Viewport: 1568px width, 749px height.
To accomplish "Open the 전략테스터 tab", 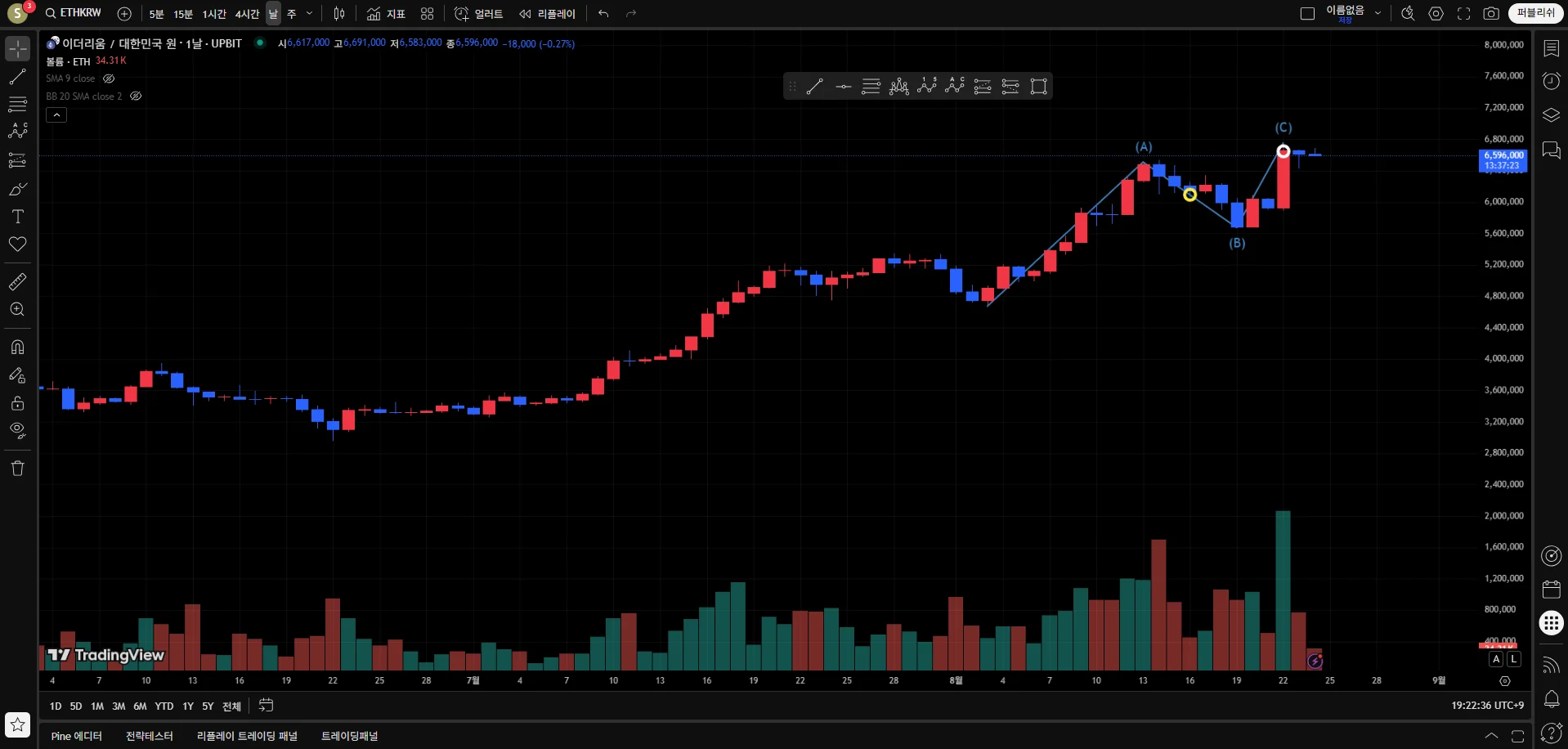I will (x=150, y=736).
